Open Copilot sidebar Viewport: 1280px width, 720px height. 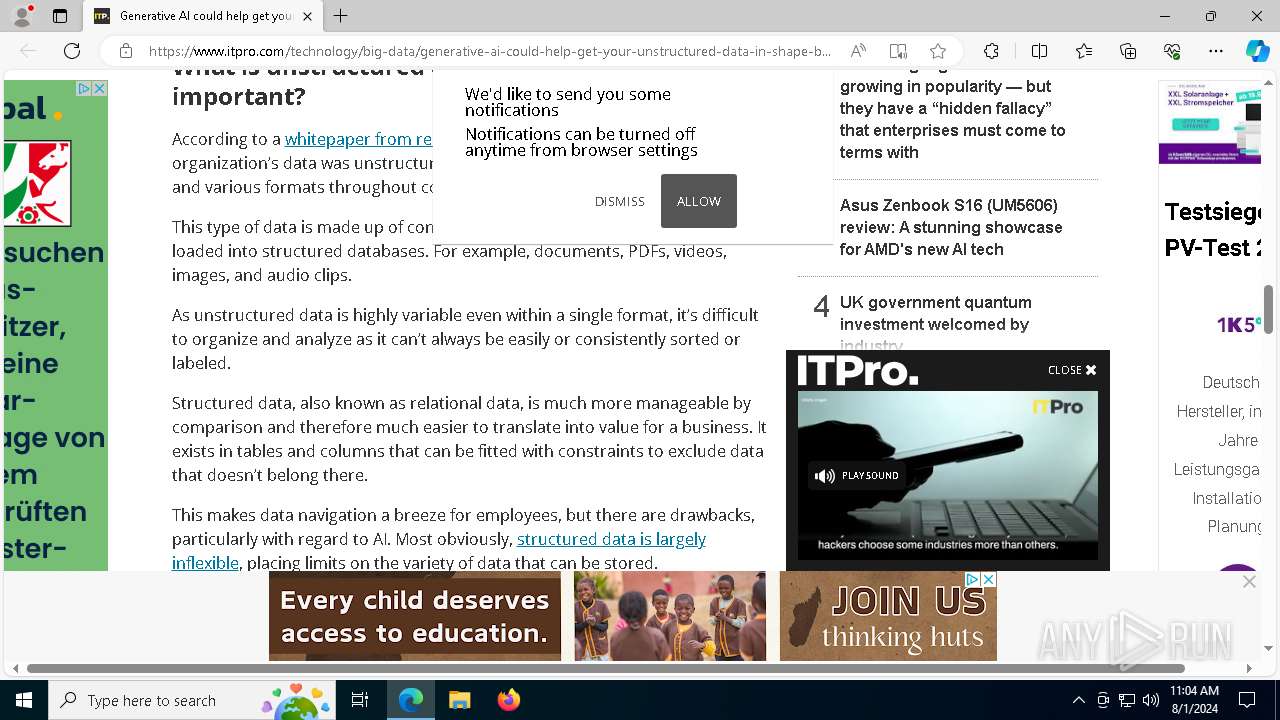tap(1257, 51)
